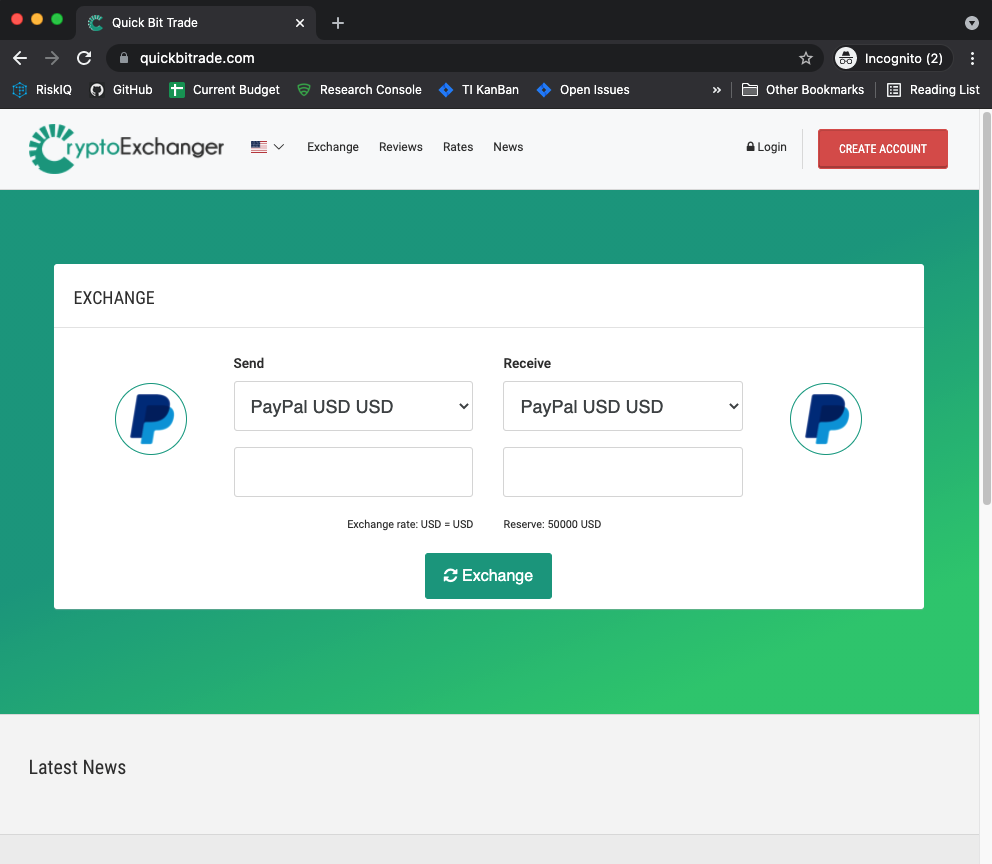
Task: Click the 'Exchange rate: USD = USD' text
Action: (x=410, y=524)
